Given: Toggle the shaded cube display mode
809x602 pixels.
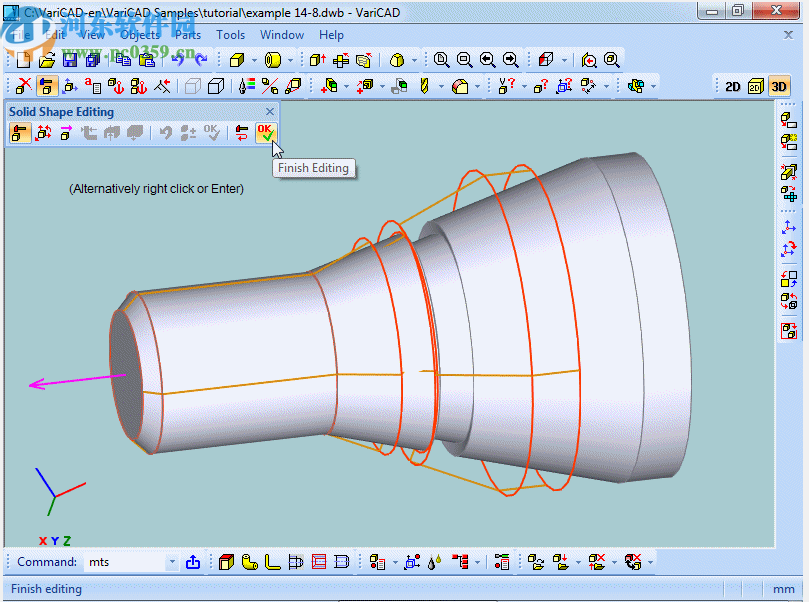Looking at the screenshot, I should (216, 86).
